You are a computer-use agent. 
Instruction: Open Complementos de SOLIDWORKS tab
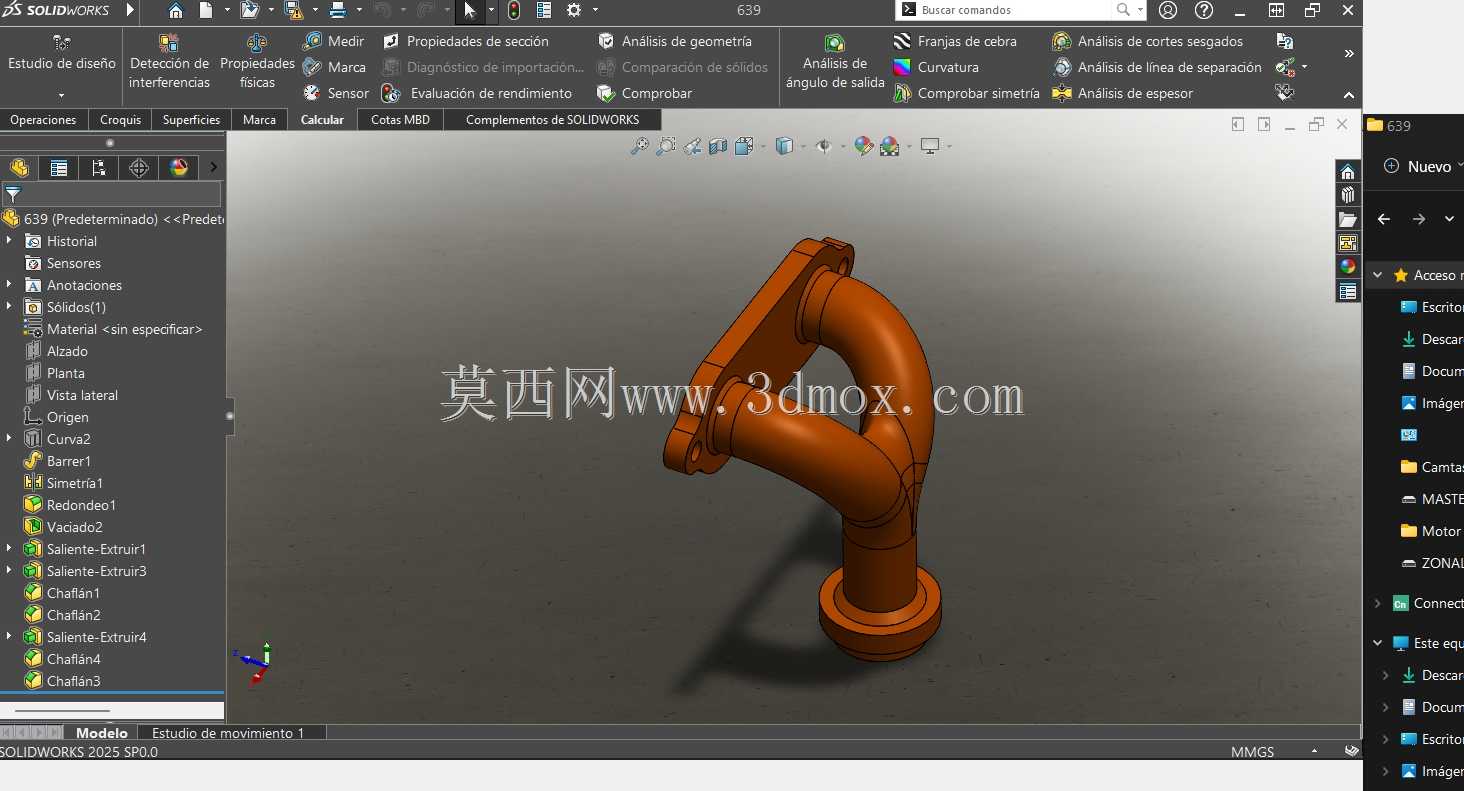[x=552, y=119]
